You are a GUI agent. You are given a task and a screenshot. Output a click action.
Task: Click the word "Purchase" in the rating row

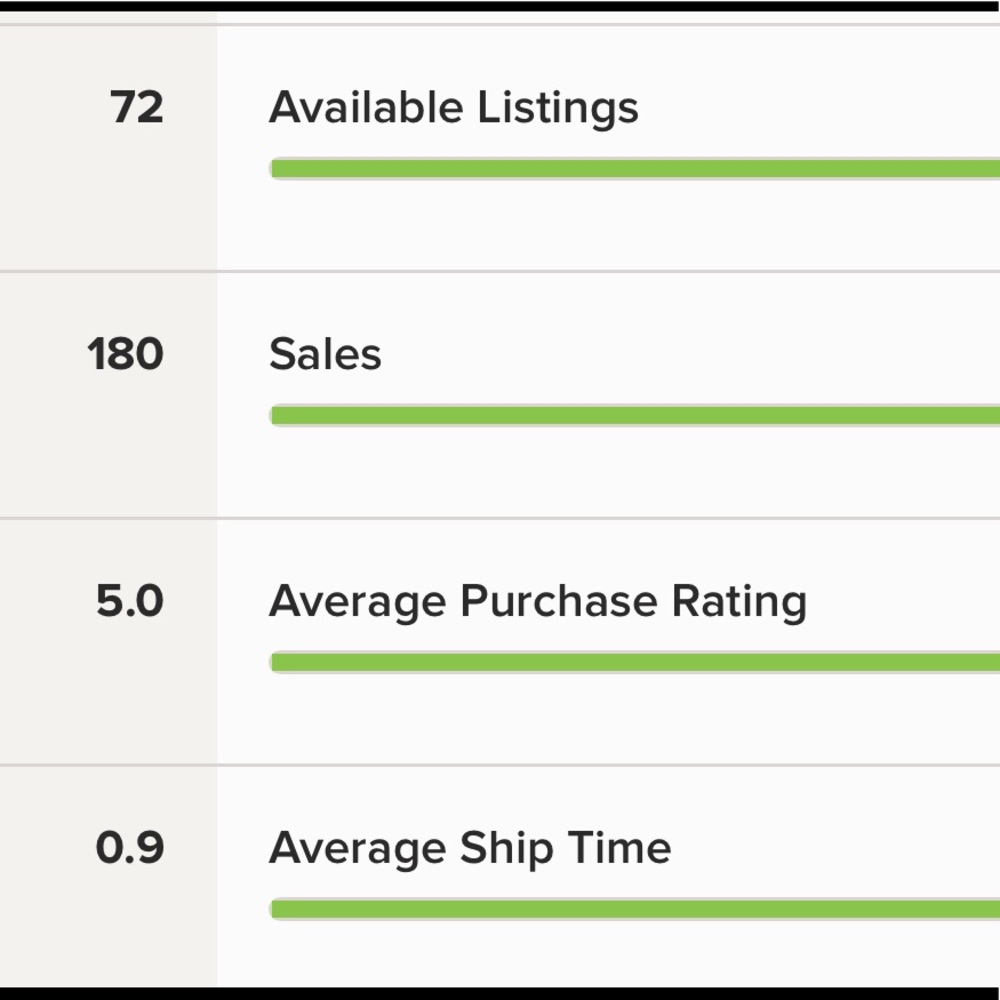(558, 602)
